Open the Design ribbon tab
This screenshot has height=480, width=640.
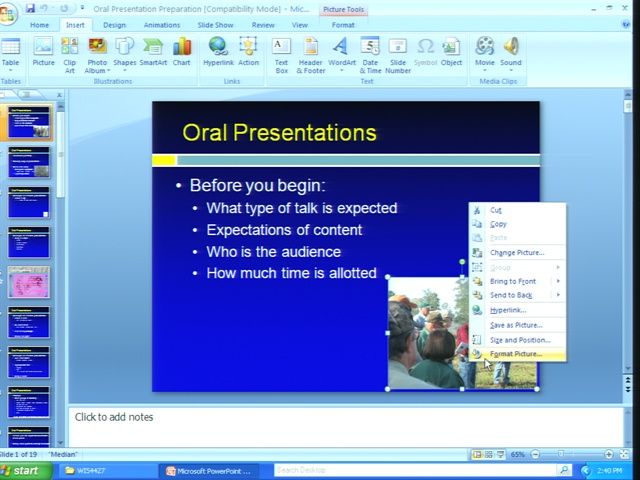tap(114, 25)
